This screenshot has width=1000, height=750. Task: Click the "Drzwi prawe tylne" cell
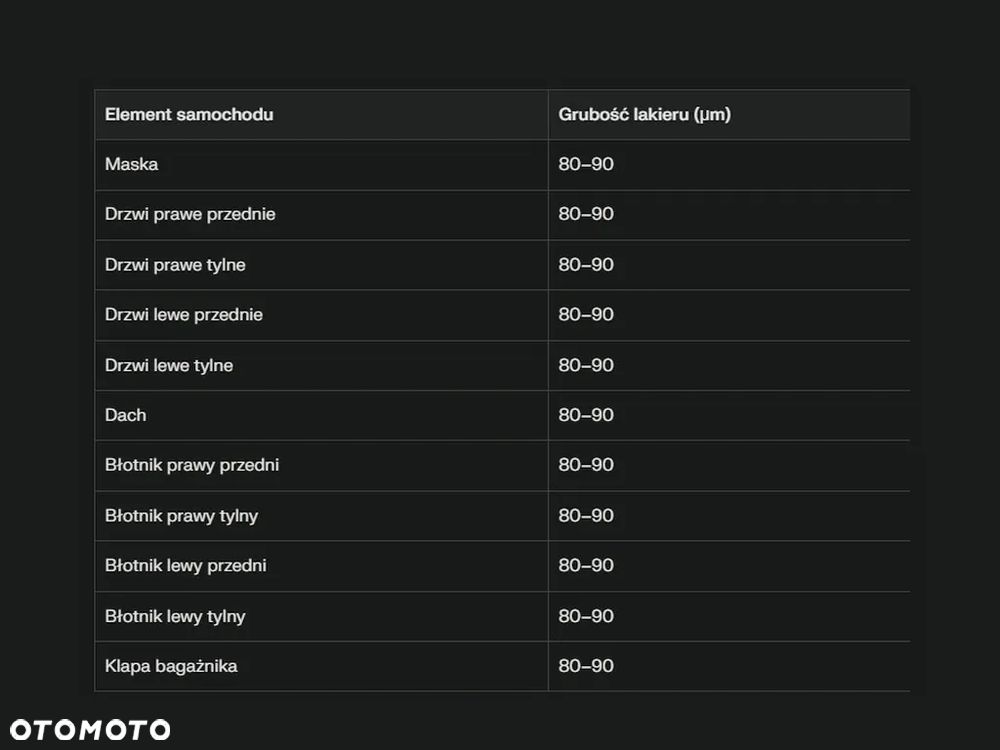(x=175, y=265)
